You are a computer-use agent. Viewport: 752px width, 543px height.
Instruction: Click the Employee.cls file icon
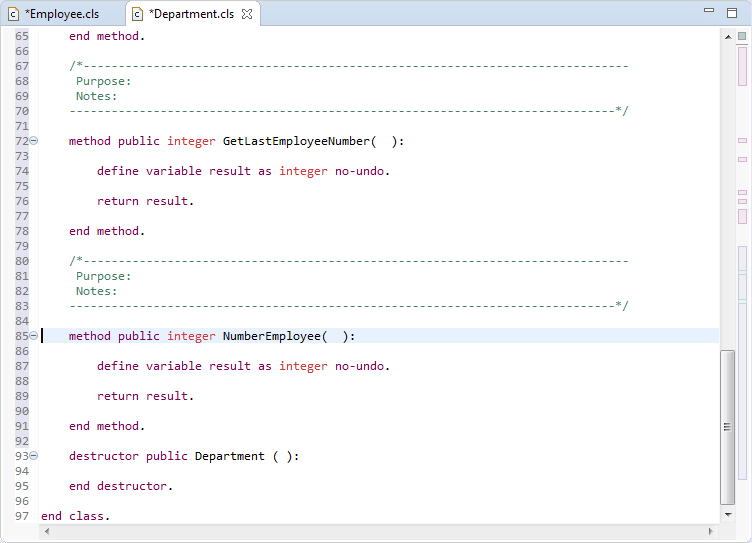[x=14, y=14]
